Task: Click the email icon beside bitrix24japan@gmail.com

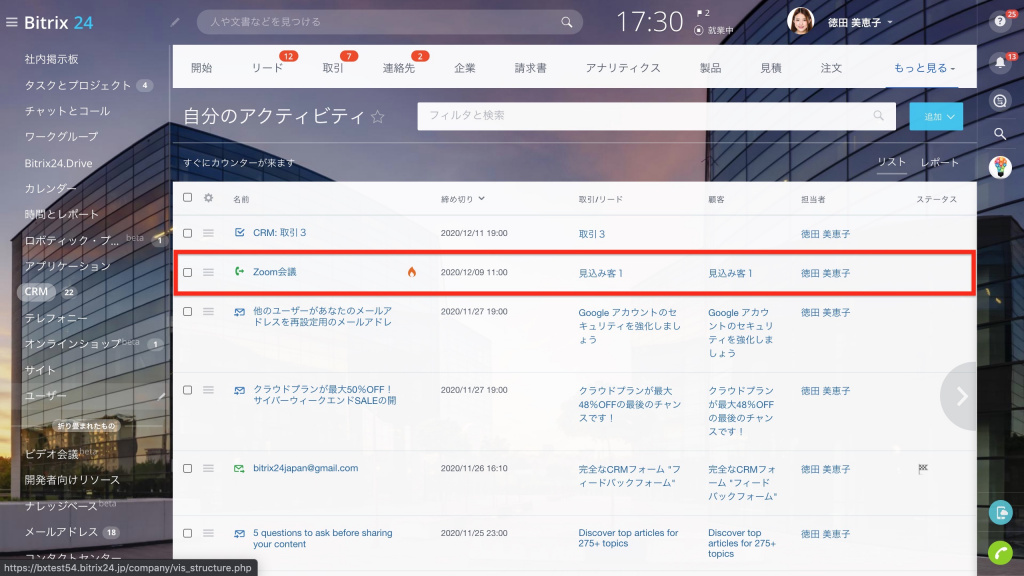Action: tap(239, 468)
